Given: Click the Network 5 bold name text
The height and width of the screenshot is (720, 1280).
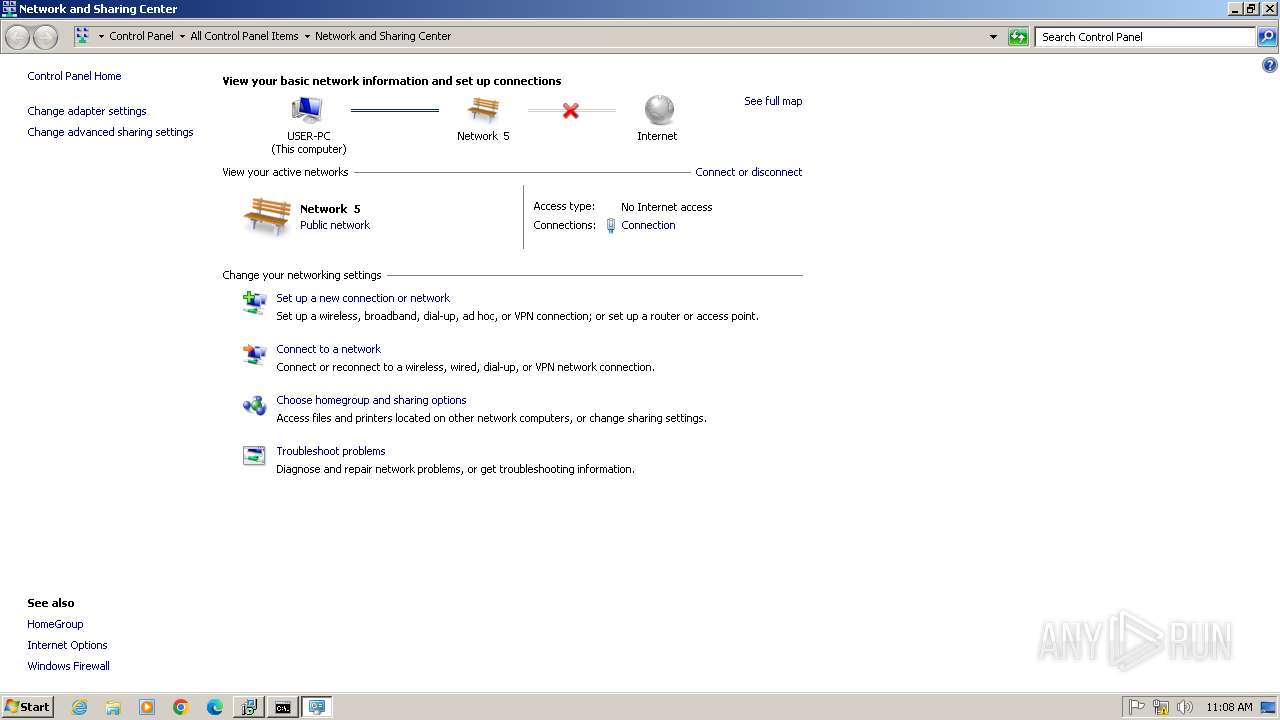Looking at the screenshot, I should click(x=330, y=209).
